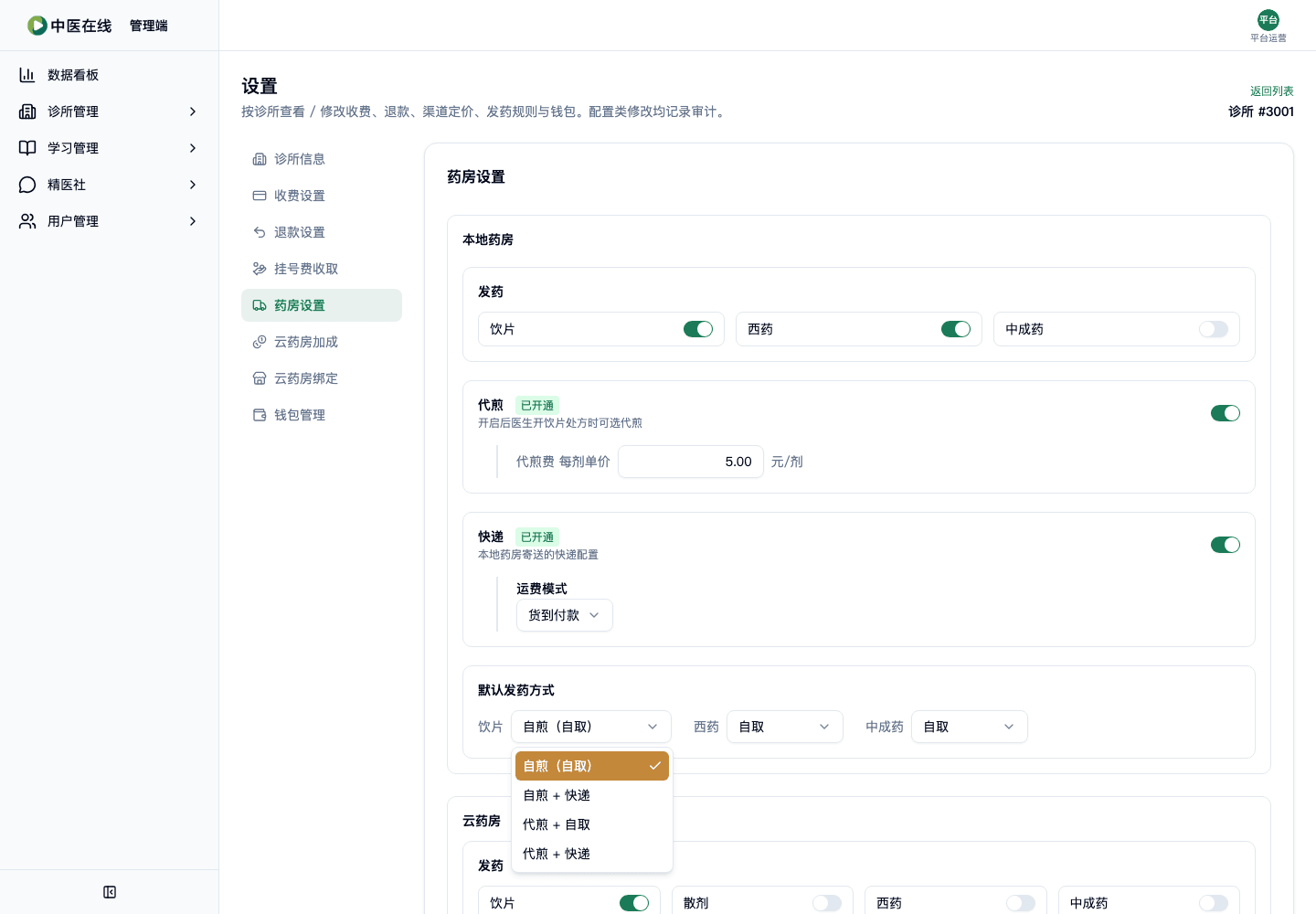Collapse the sidebar with the panel icon

(x=110, y=892)
